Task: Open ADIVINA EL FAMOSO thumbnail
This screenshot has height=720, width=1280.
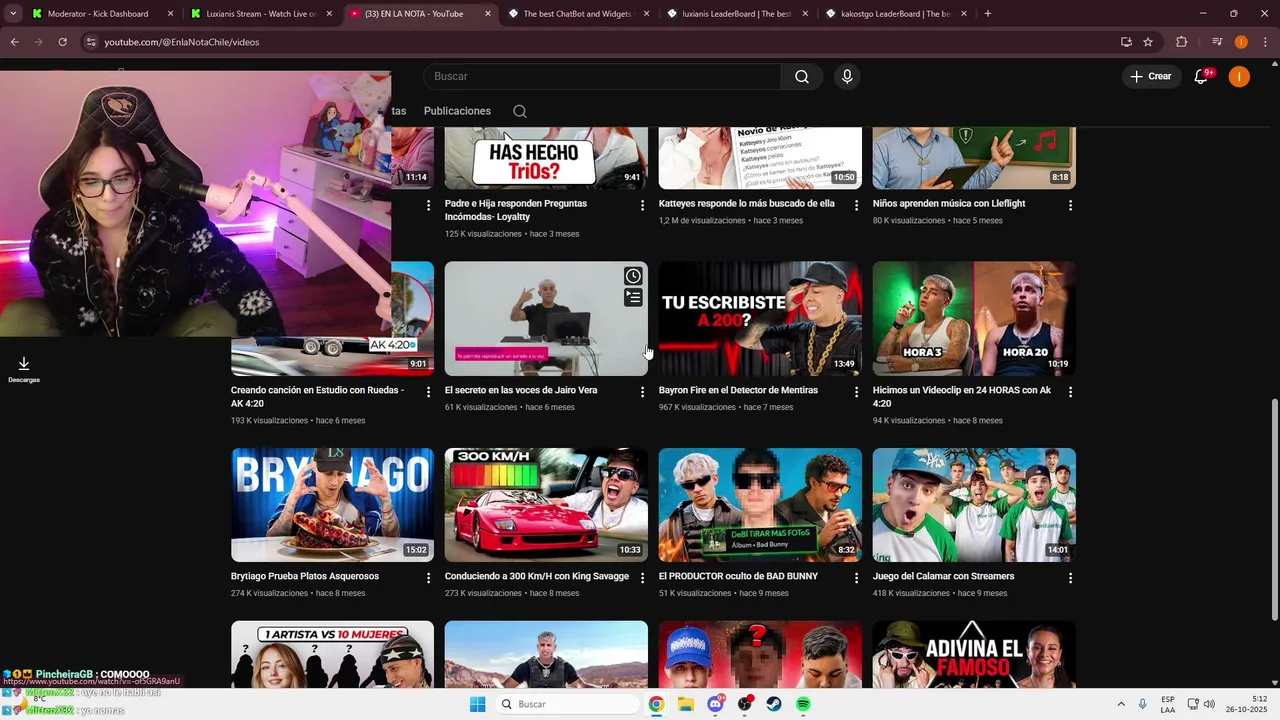Action: [x=974, y=654]
